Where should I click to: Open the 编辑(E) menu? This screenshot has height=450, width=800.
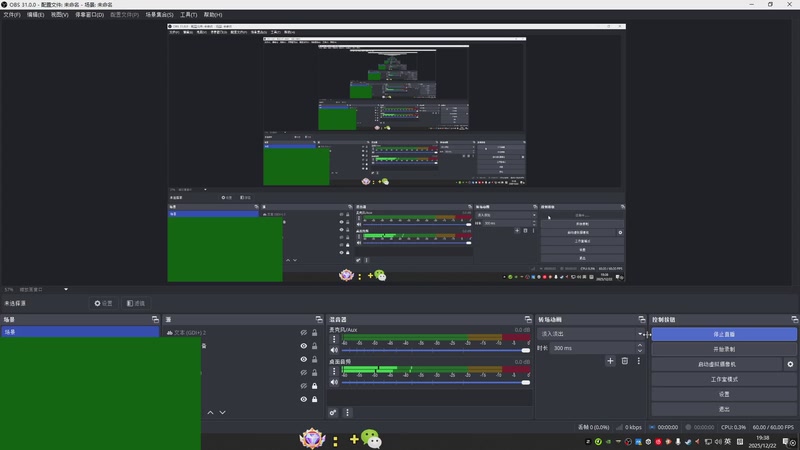click(35, 15)
